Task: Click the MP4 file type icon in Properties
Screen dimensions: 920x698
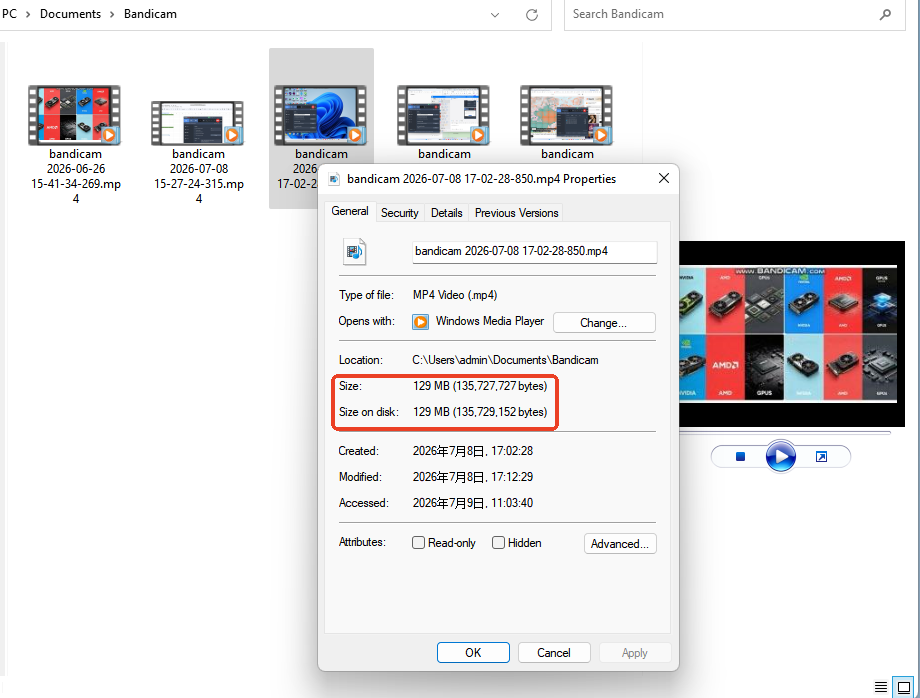Action: (354, 252)
